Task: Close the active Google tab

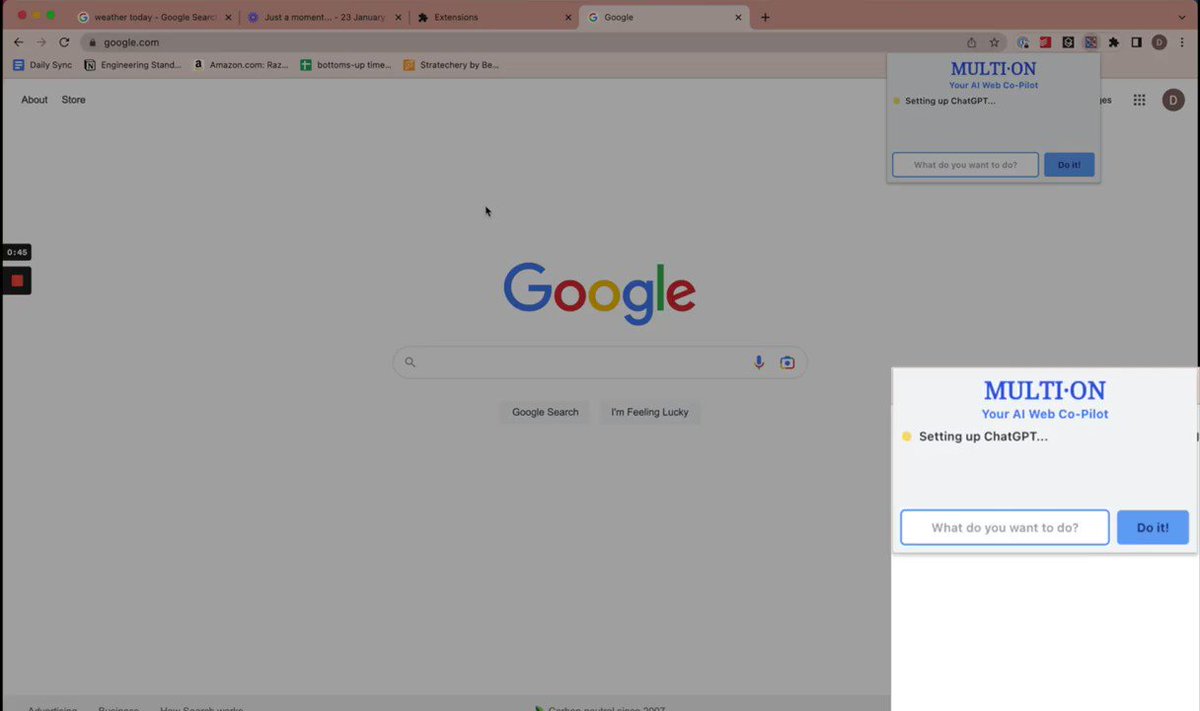Action: pyautogui.click(x=739, y=17)
